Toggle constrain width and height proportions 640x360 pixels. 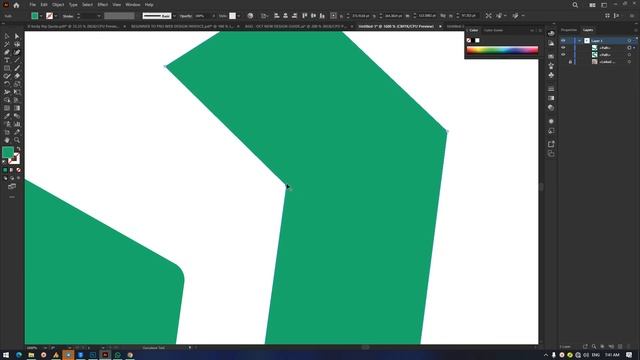tap(443, 16)
